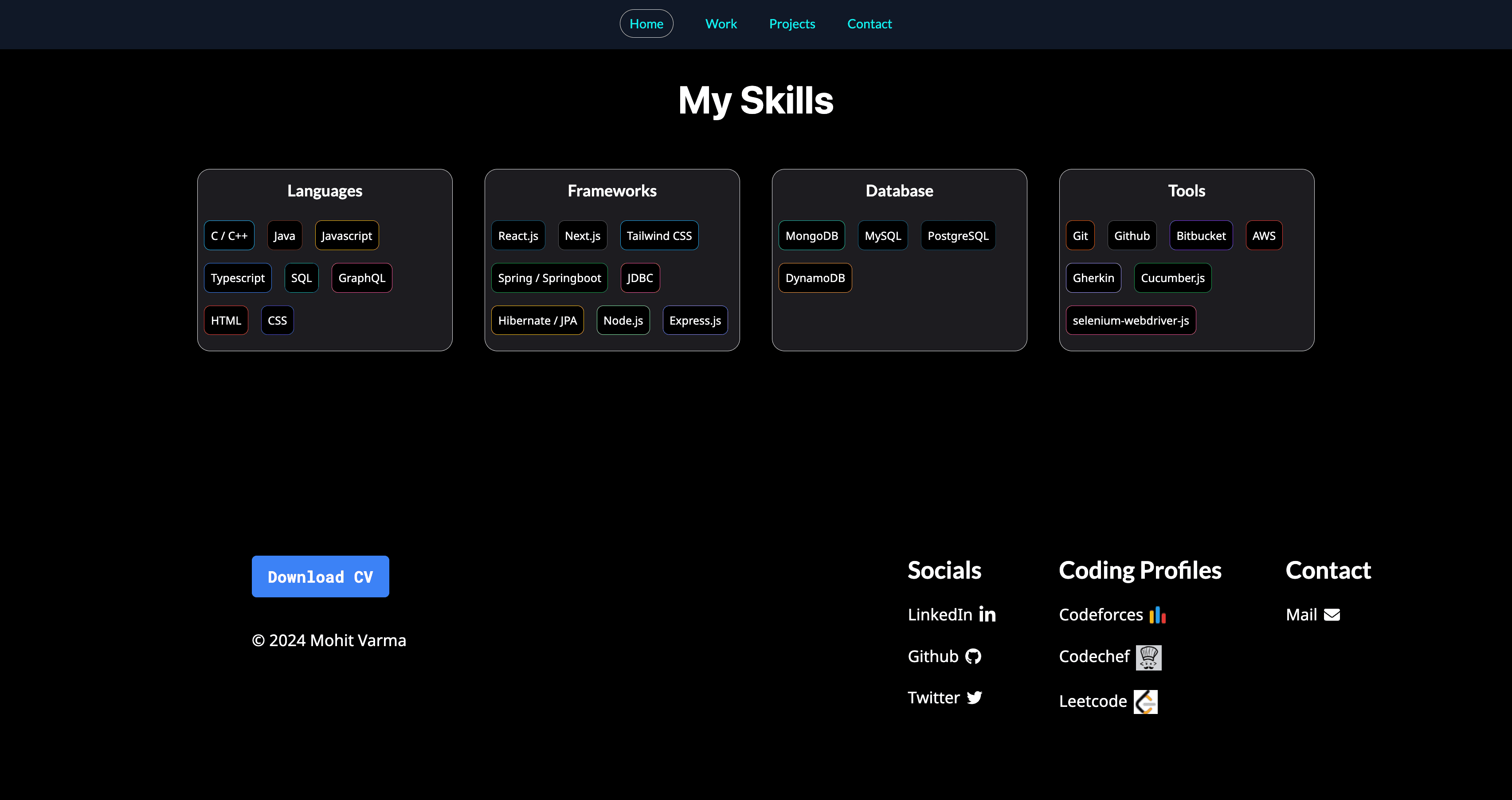Click the MongoDB database tag
Screen dimensions: 1512x800
click(812, 235)
